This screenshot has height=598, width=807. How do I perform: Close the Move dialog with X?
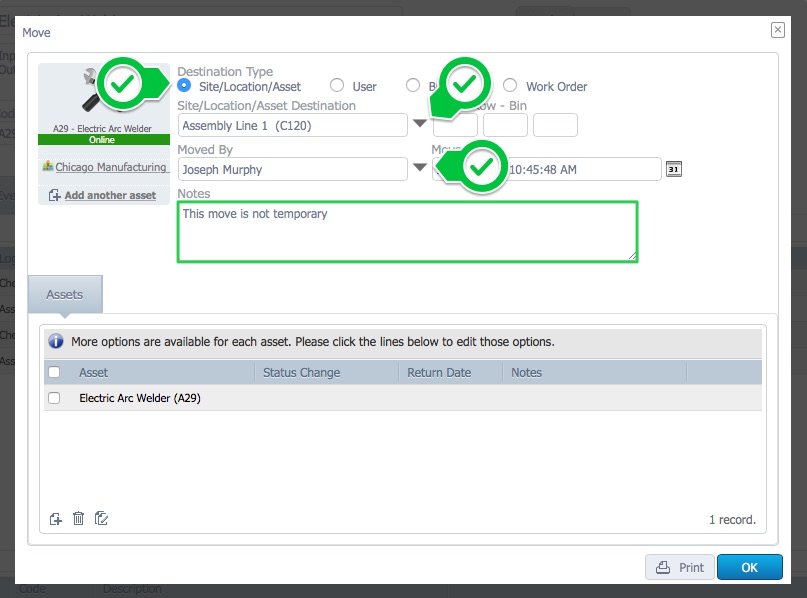click(x=777, y=30)
